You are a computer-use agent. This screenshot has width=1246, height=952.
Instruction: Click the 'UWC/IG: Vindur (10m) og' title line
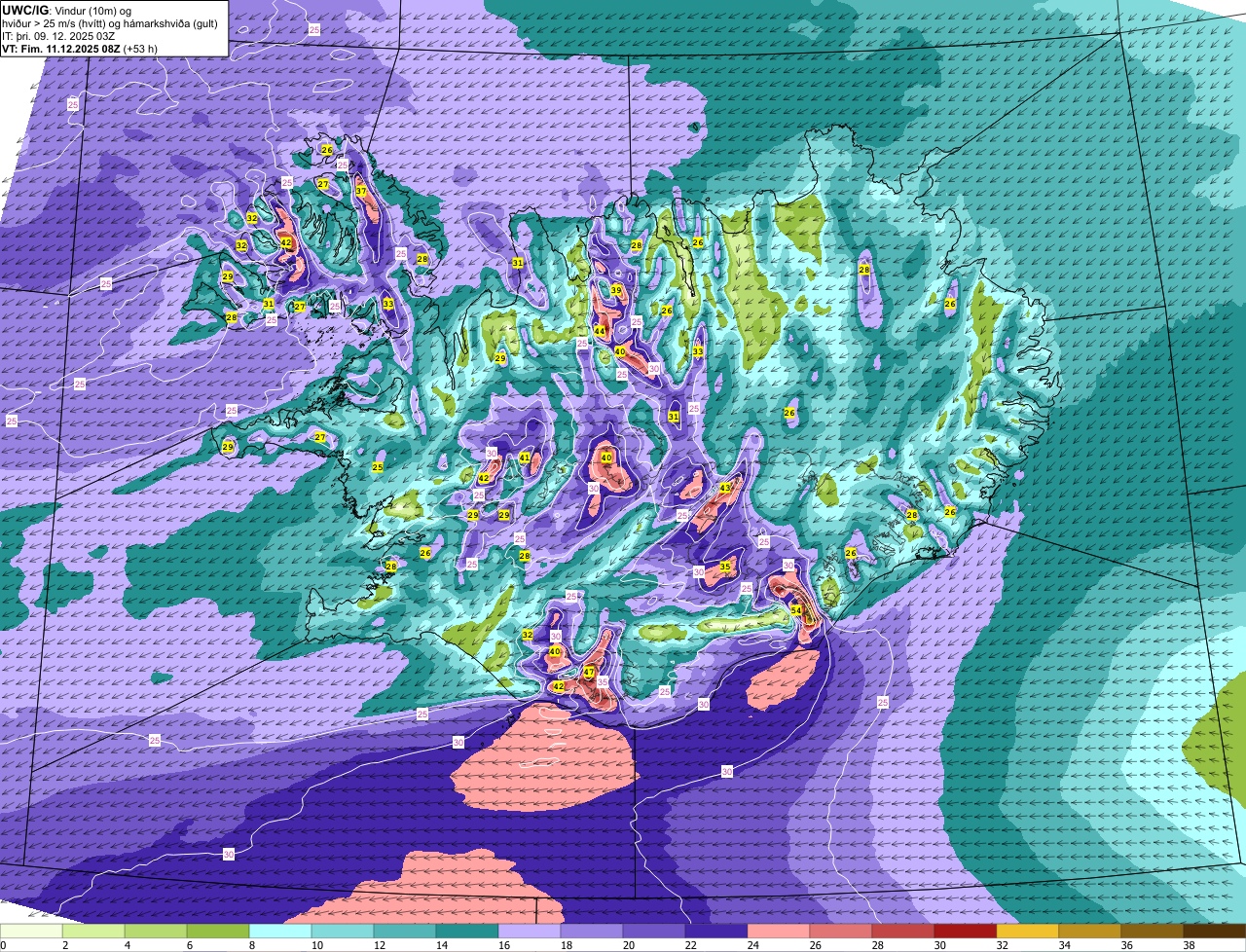click(67, 11)
